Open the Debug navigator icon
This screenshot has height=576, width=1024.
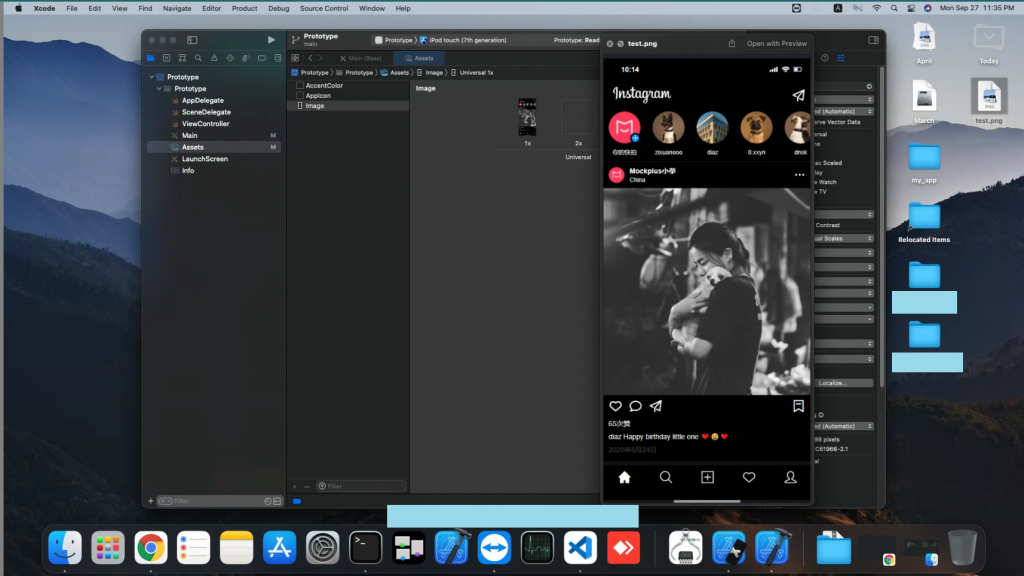coord(246,58)
